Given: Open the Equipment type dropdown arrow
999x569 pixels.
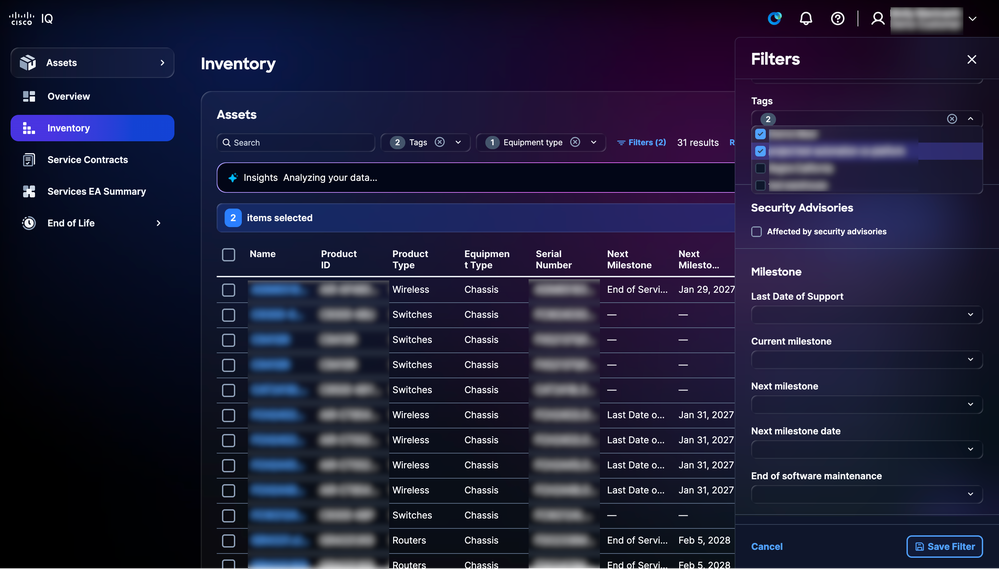Looking at the screenshot, I should (593, 142).
